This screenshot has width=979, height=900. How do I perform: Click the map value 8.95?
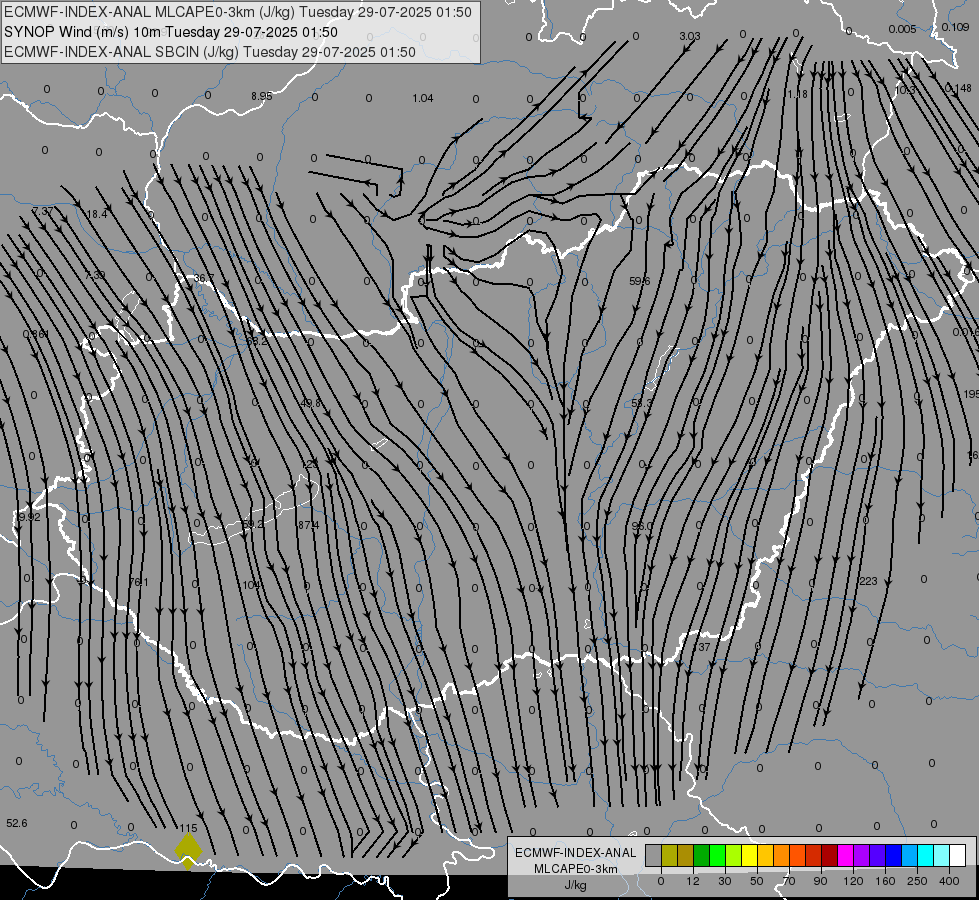[x=262, y=96]
